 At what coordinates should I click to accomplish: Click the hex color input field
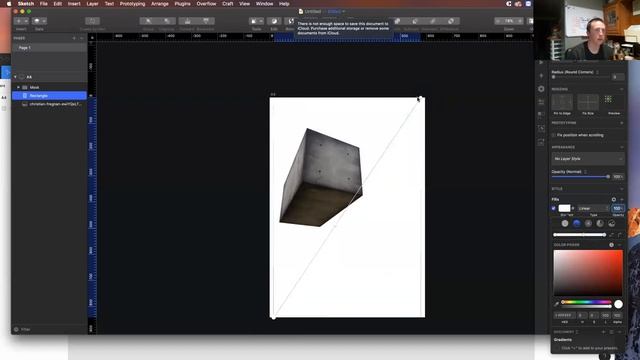point(564,316)
